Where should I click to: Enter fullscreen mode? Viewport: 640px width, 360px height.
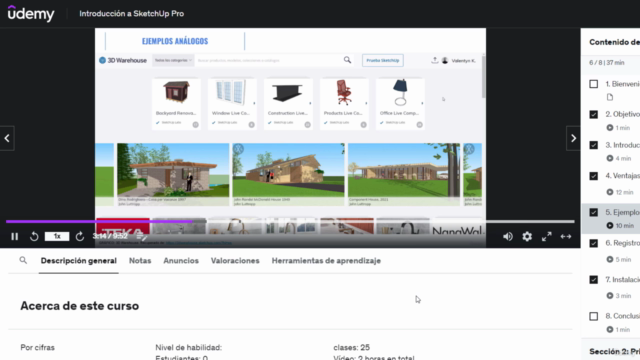point(547,236)
